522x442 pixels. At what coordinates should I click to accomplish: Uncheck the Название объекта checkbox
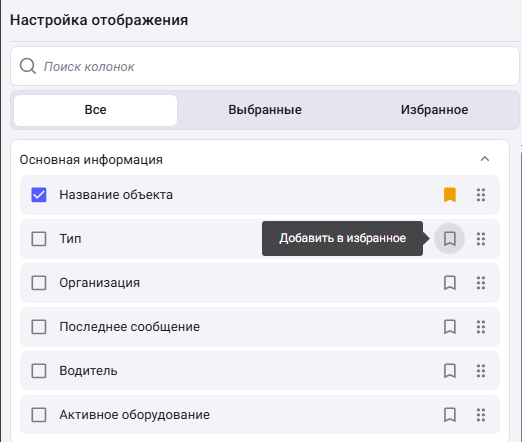(x=39, y=195)
